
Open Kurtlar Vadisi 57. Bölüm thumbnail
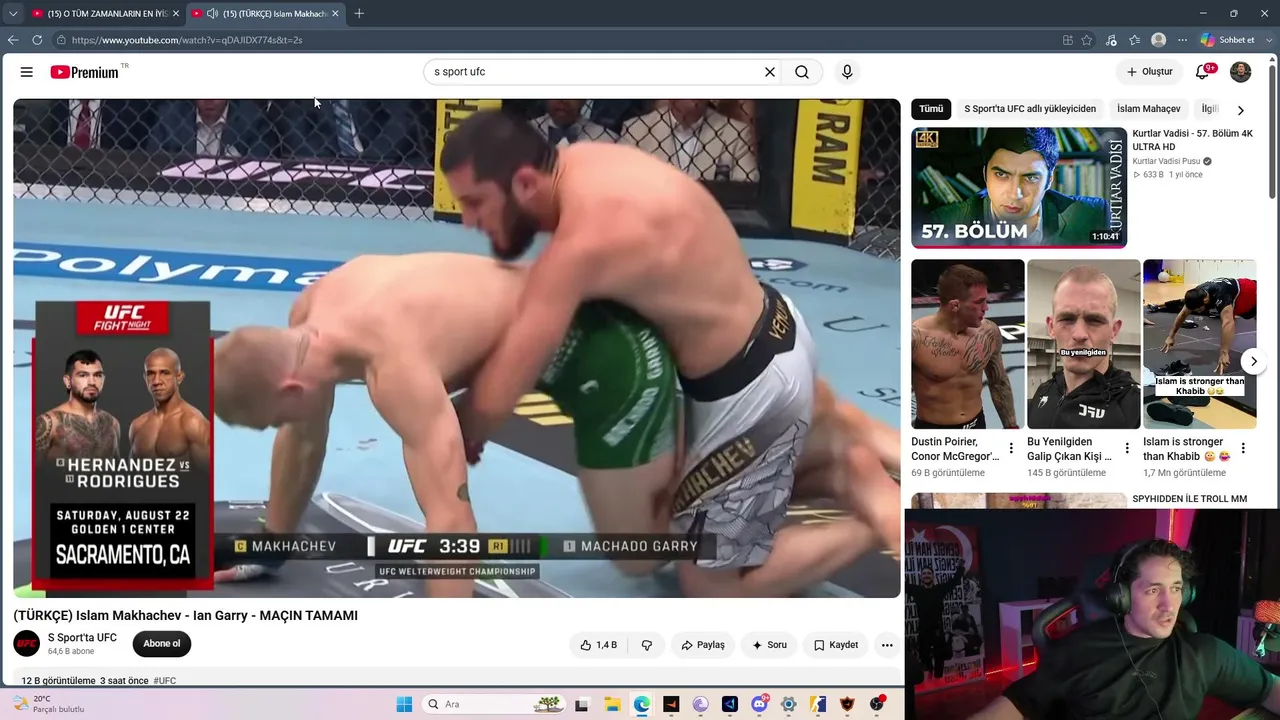[1019, 187]
